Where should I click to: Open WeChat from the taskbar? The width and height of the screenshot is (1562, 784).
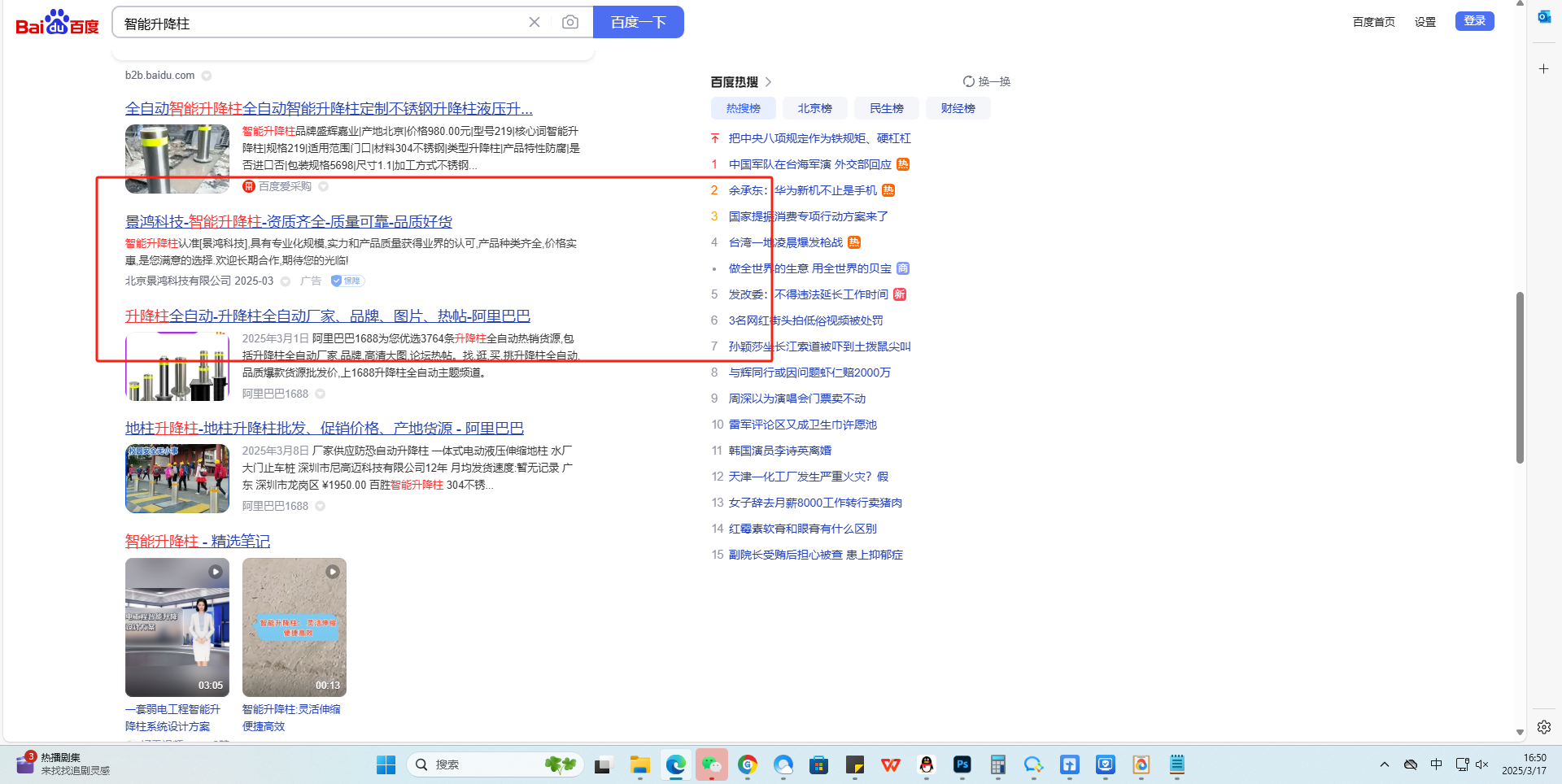tap(712, 764)
